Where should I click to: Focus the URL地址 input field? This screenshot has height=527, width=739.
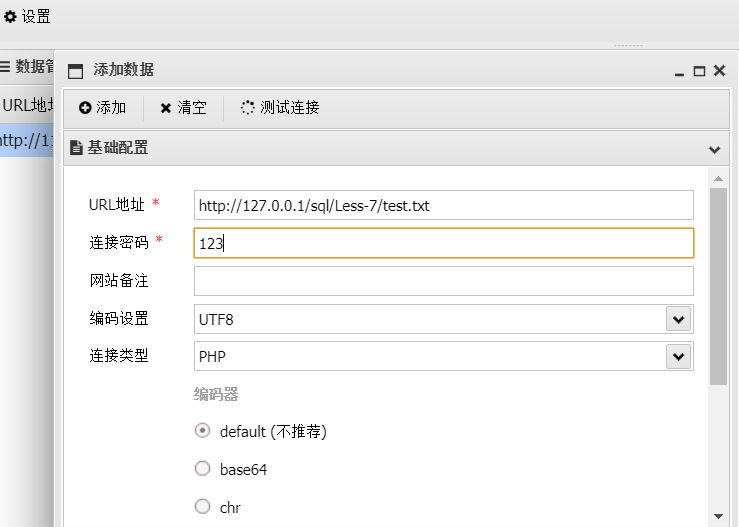443,205
